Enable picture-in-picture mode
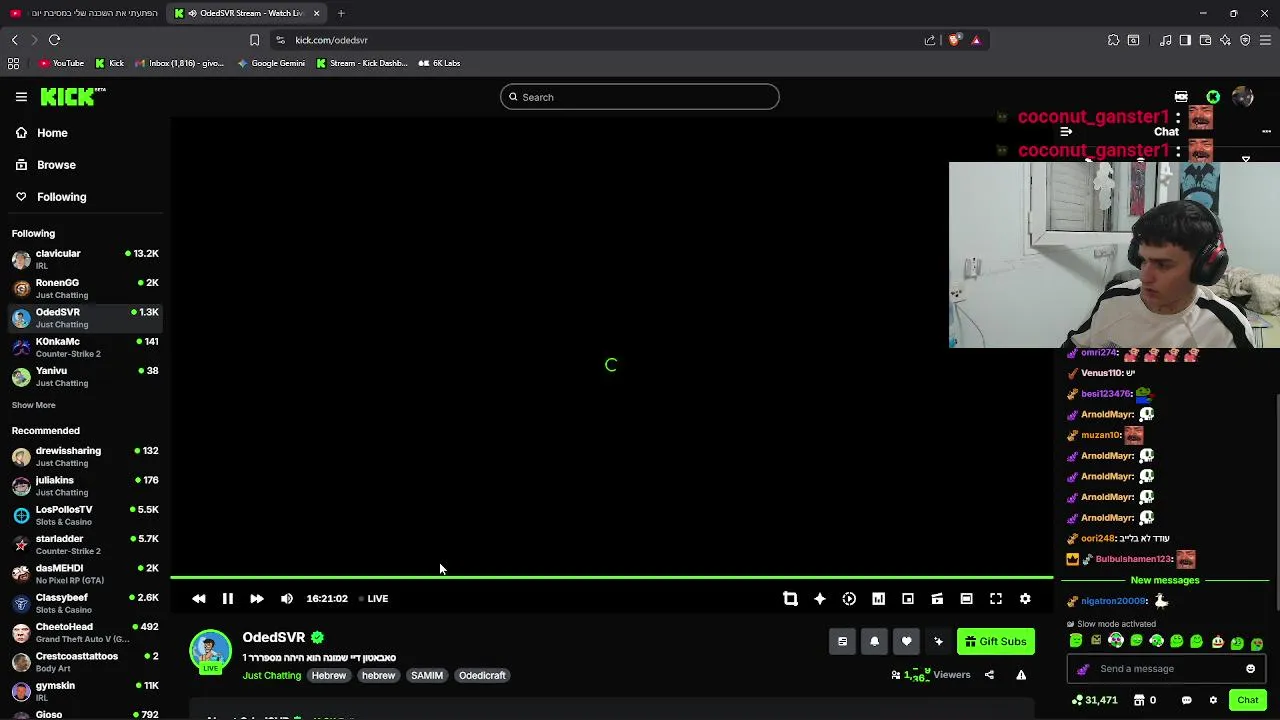This screenshot has height=720, width=1280. [x=908, y=599]
